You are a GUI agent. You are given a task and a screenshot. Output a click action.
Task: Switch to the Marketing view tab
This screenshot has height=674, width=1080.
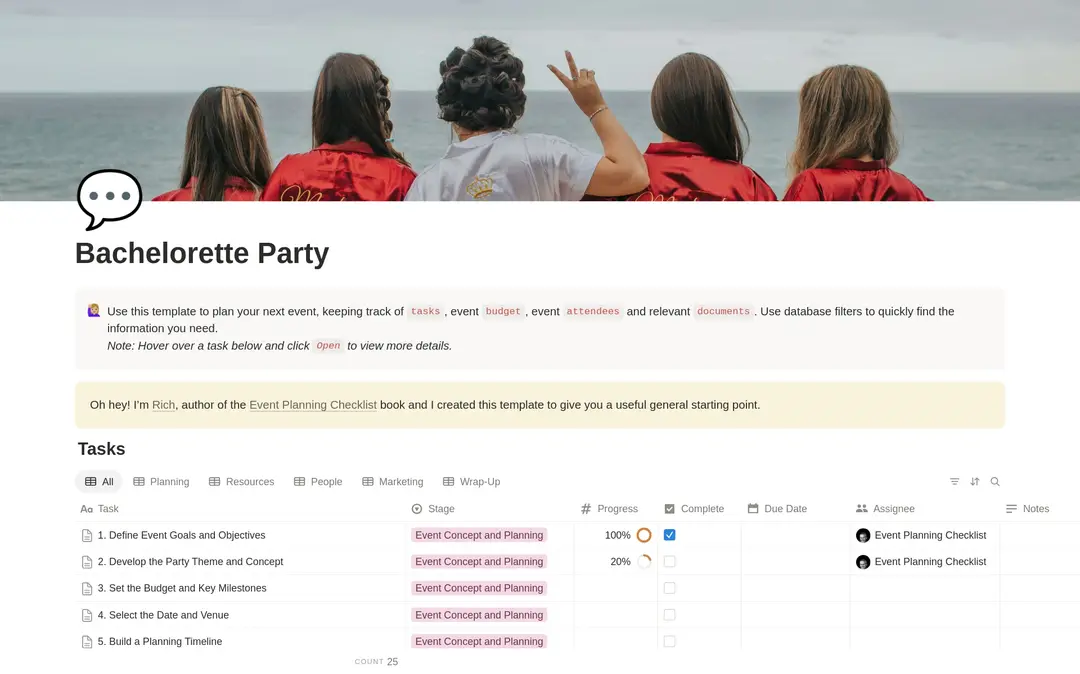tap(393, 482)
